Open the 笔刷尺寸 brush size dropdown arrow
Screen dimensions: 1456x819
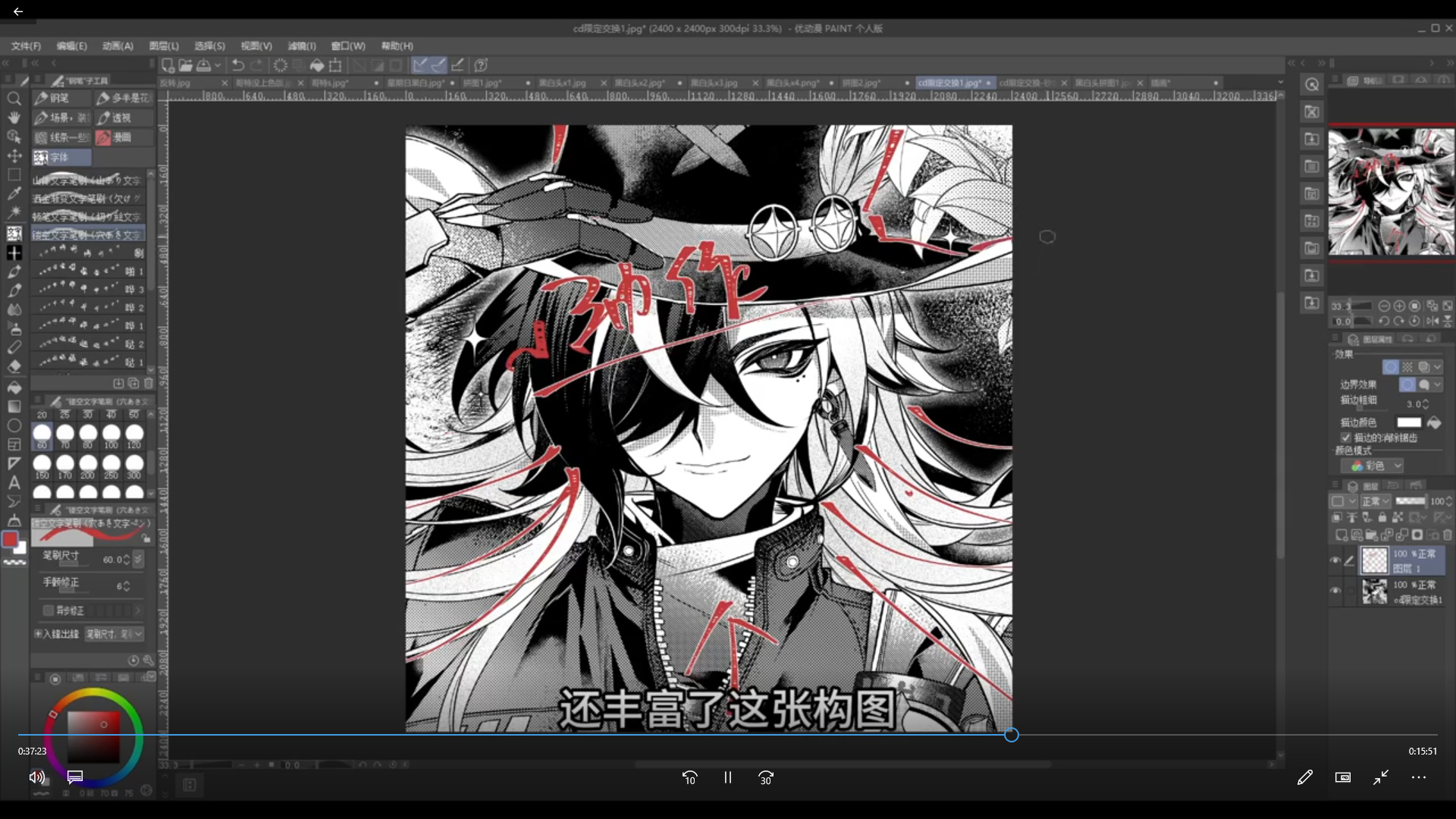(138, 560)
